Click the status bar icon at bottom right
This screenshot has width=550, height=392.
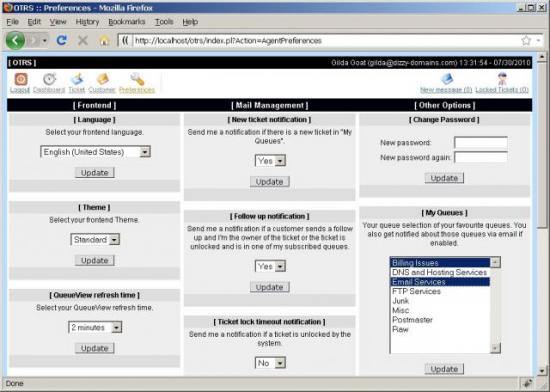[527, 384]
